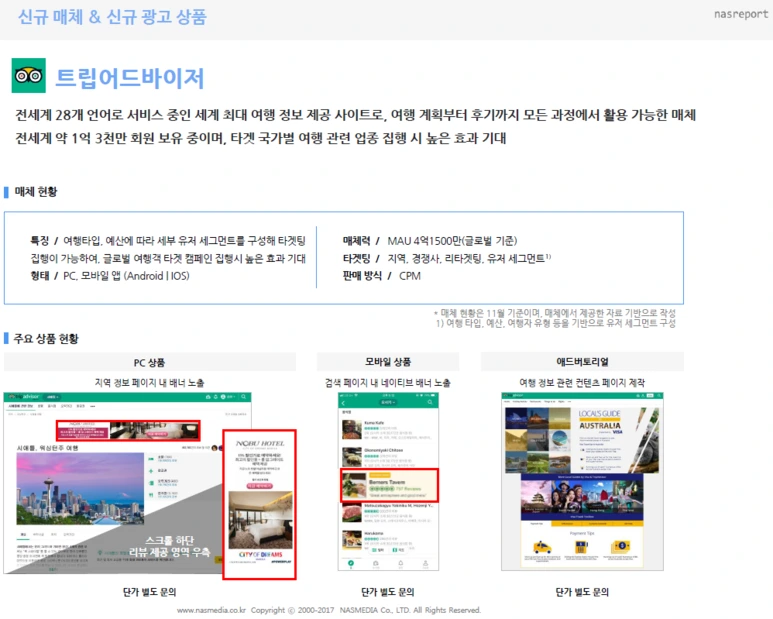Click the Nobu Hotel vertical banner ad

[x=259, y=504]
